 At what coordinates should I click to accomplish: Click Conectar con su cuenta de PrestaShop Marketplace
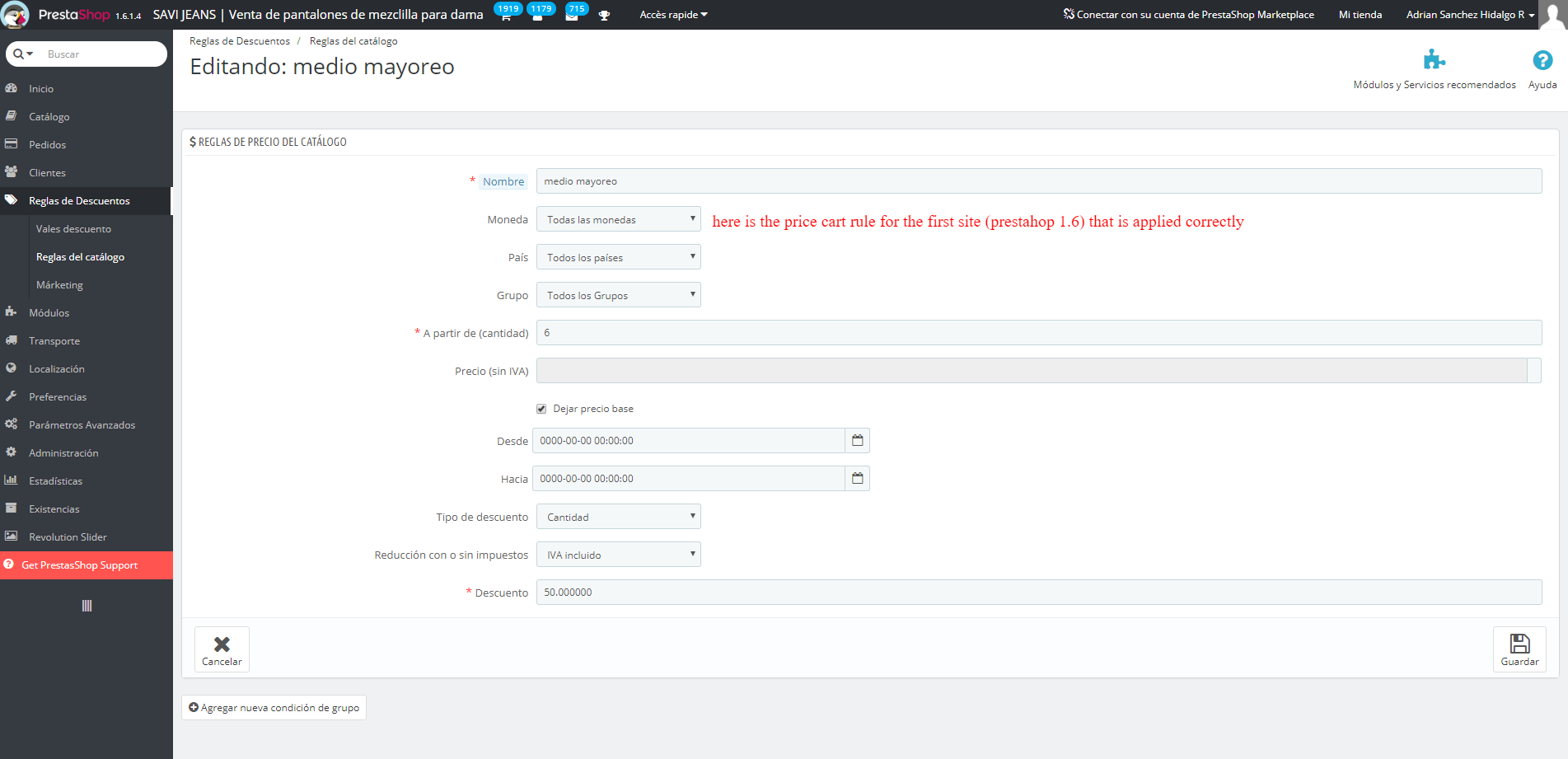pos(1189,15)
